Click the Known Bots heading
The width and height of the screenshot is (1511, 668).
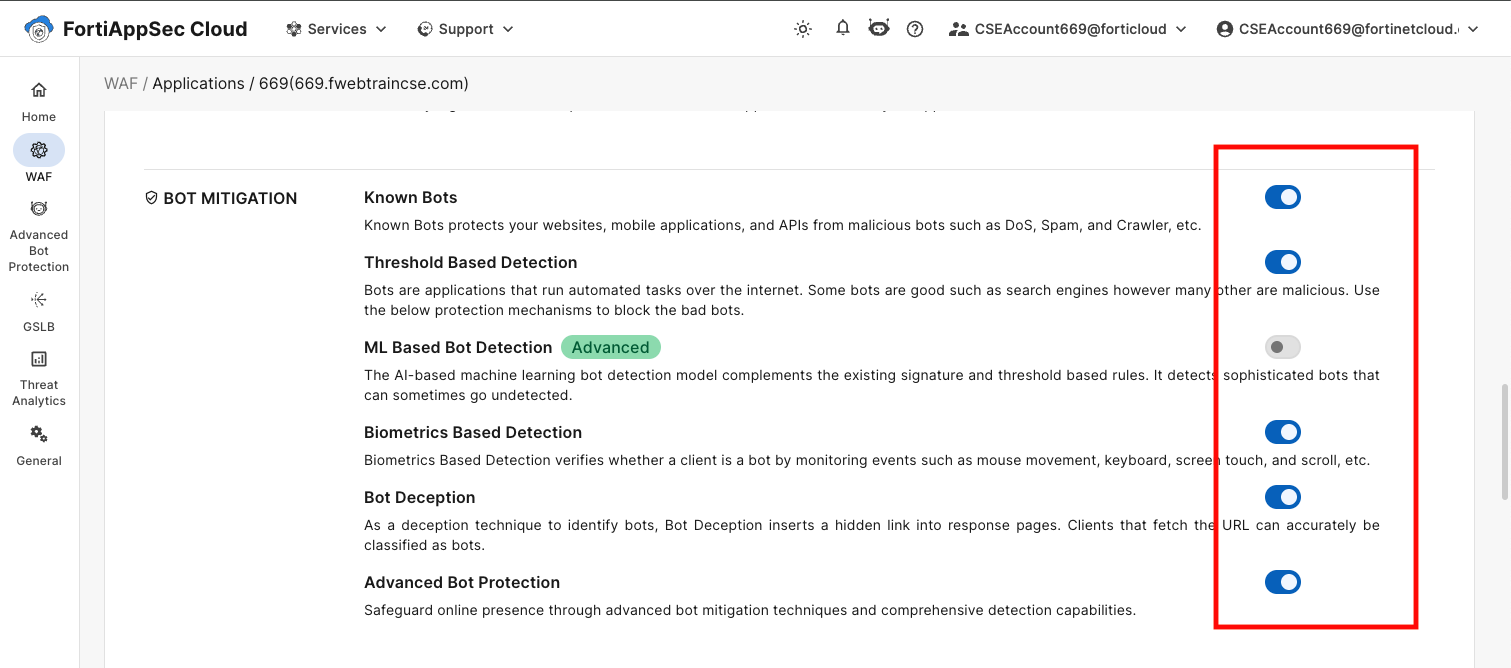pos(411,197)
